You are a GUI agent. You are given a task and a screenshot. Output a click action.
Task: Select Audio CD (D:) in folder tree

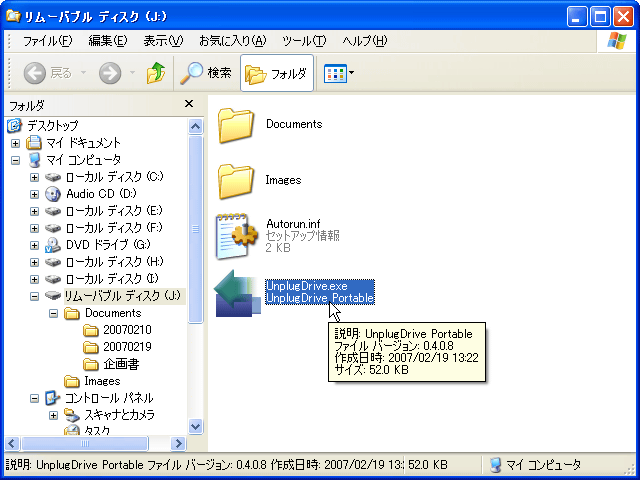101,193
